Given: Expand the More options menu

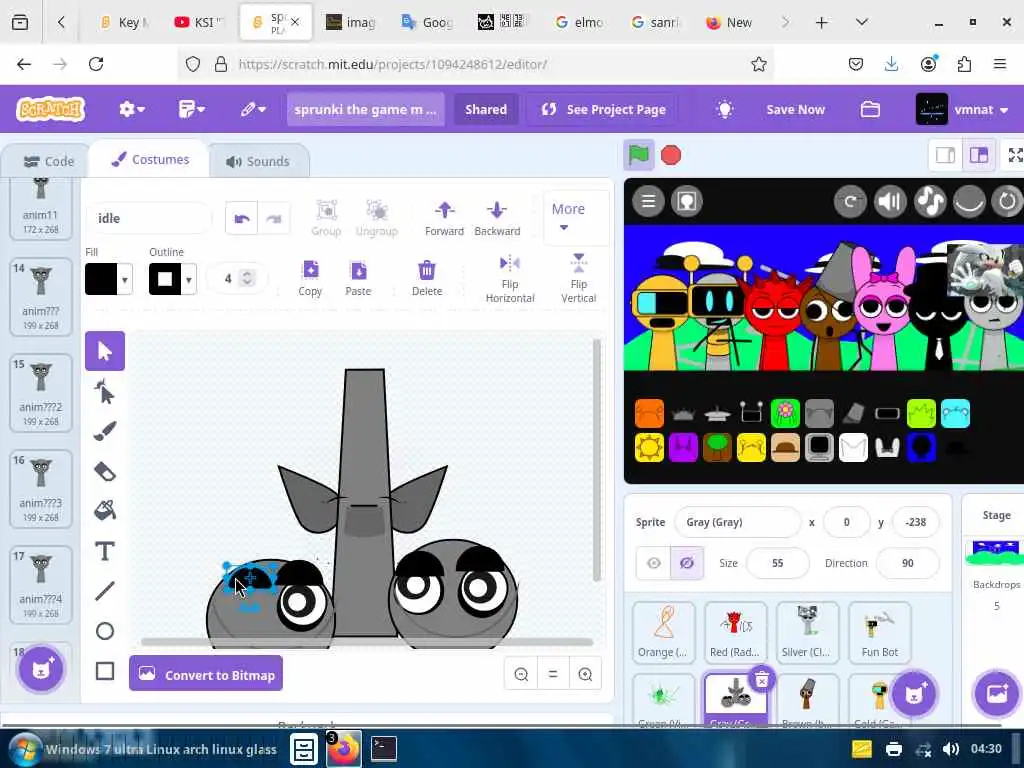Looking at the screenshot, I should [x=568, y=217].
